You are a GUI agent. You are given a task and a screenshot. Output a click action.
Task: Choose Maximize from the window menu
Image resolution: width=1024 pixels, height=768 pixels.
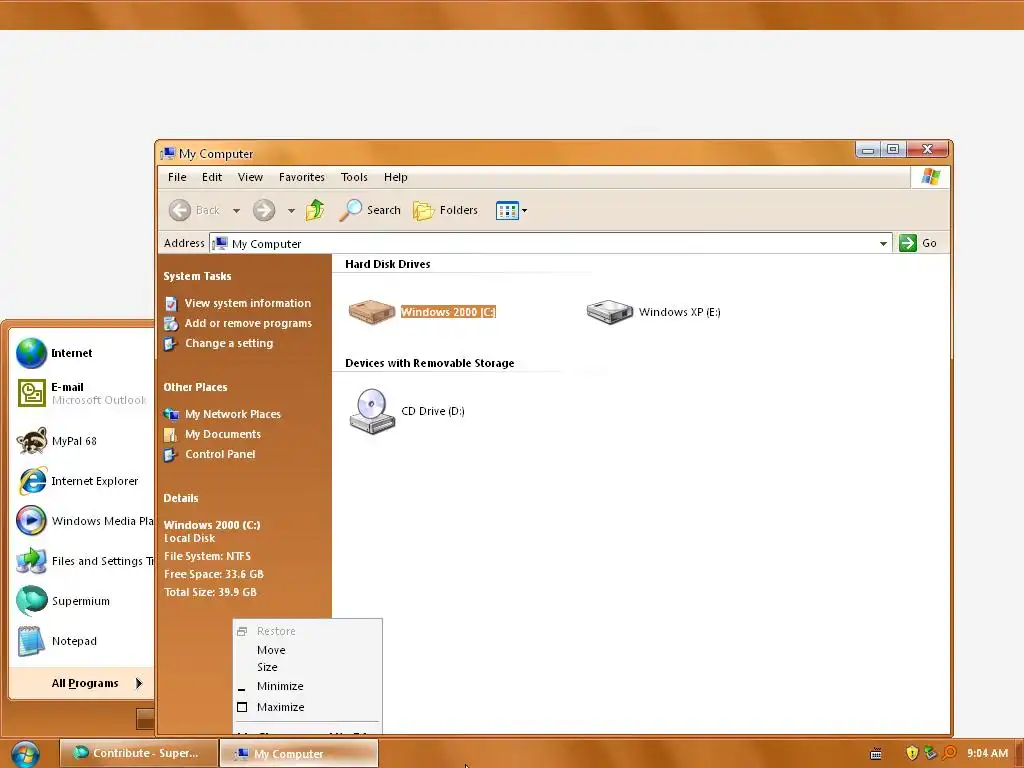pos(308,707)
